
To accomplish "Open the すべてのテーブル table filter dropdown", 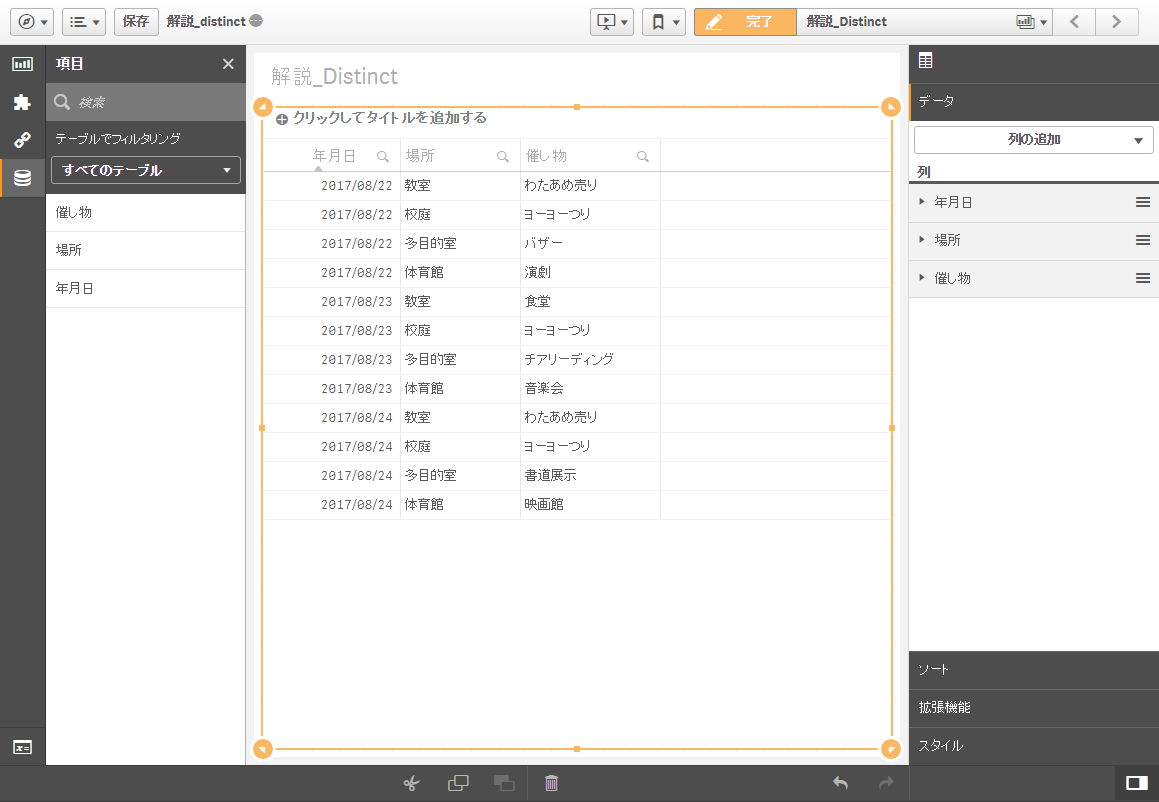I will tap(146, 170).
